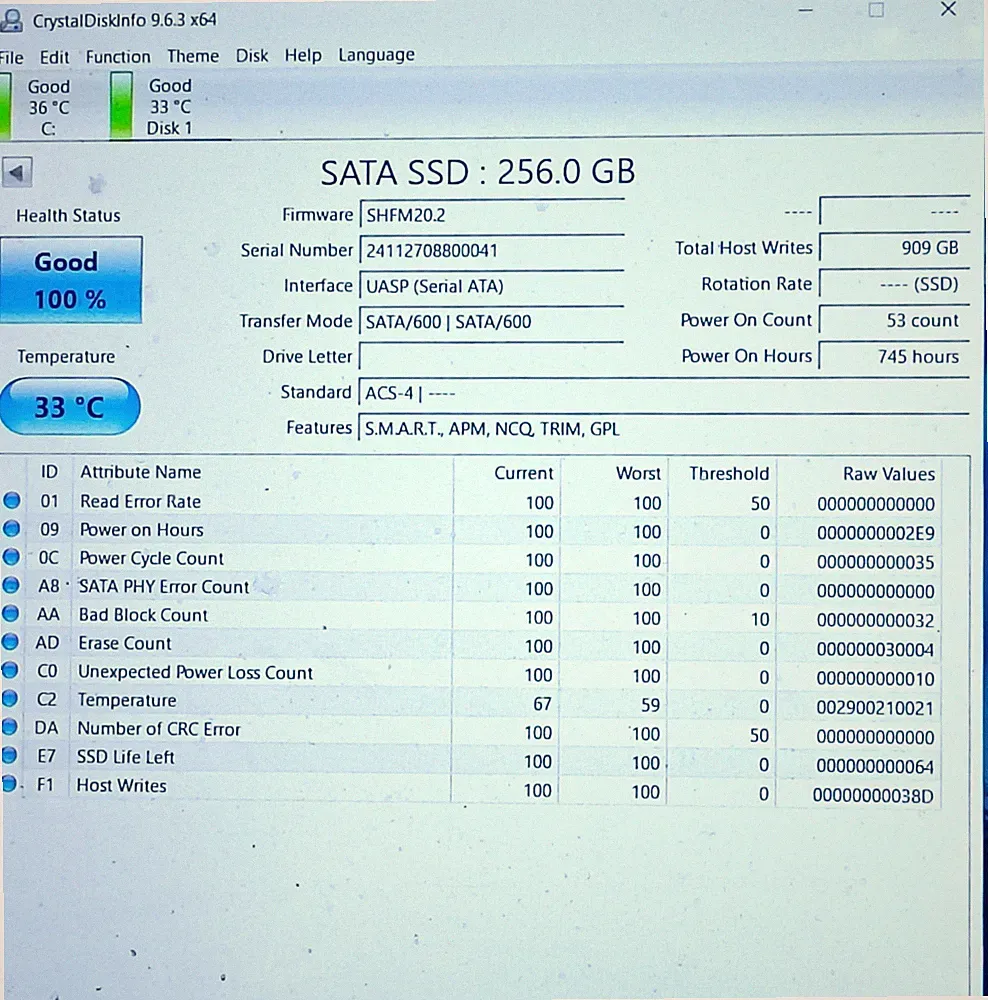Click the empty Drive Letter field
This screenshot has width=988, height=1000.
point(491,357)
